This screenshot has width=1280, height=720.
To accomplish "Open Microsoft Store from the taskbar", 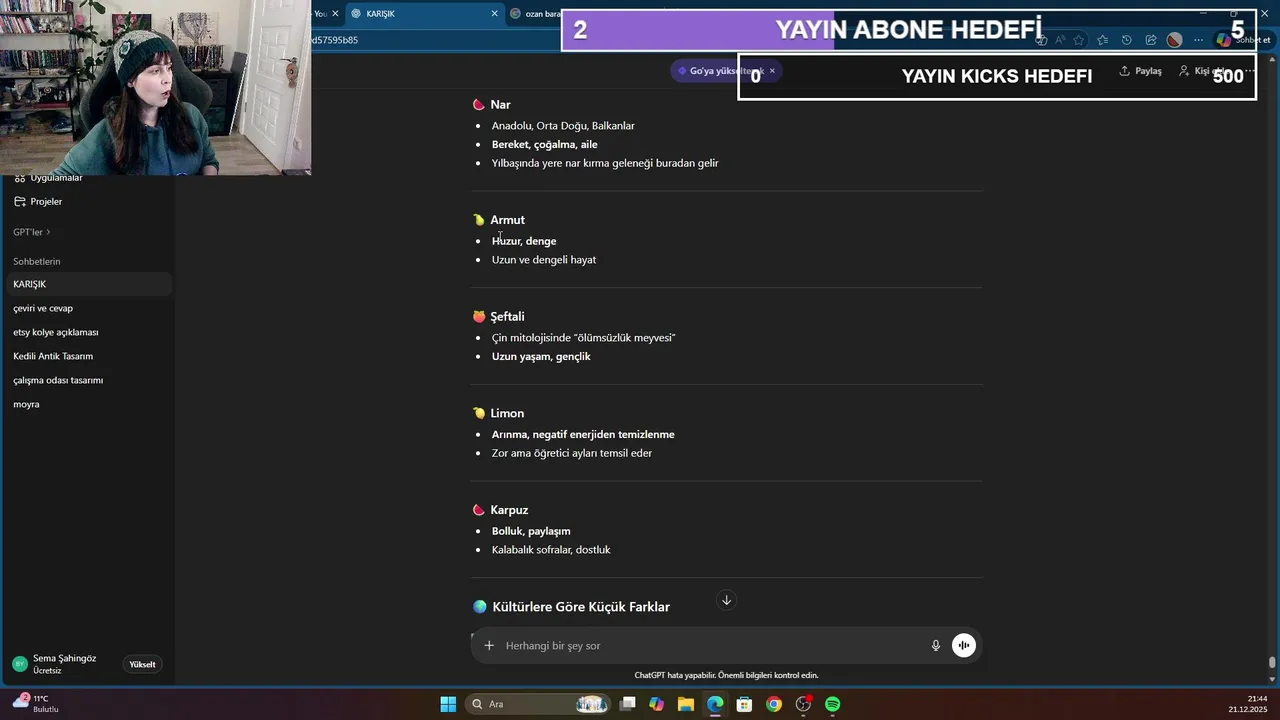I will pos(744,704).
